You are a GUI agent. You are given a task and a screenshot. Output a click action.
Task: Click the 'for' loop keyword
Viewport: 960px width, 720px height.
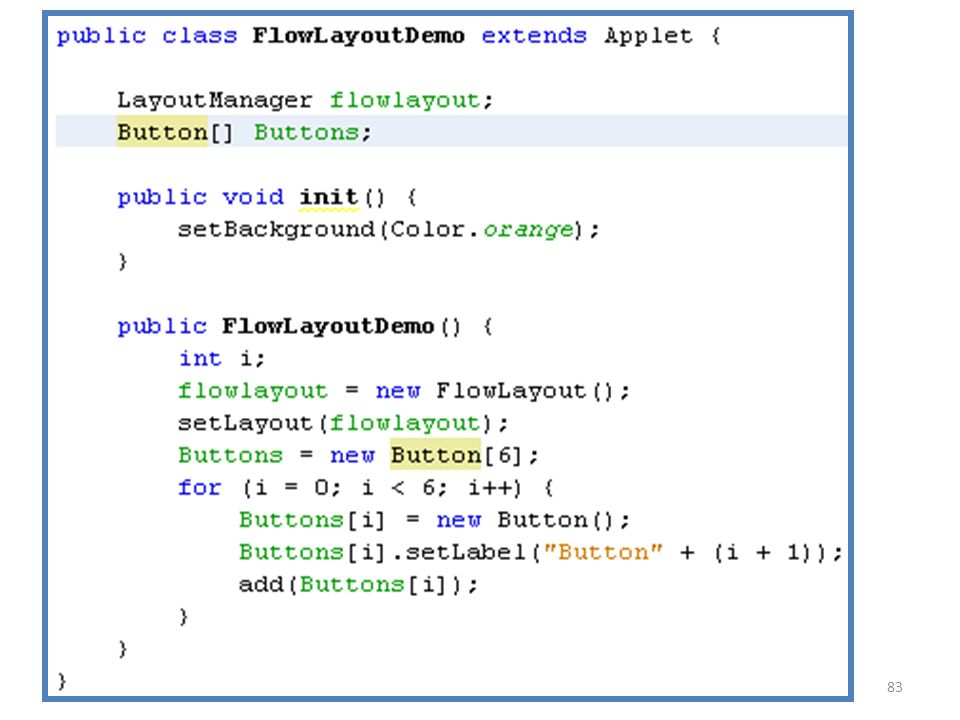tap(200, 488)
